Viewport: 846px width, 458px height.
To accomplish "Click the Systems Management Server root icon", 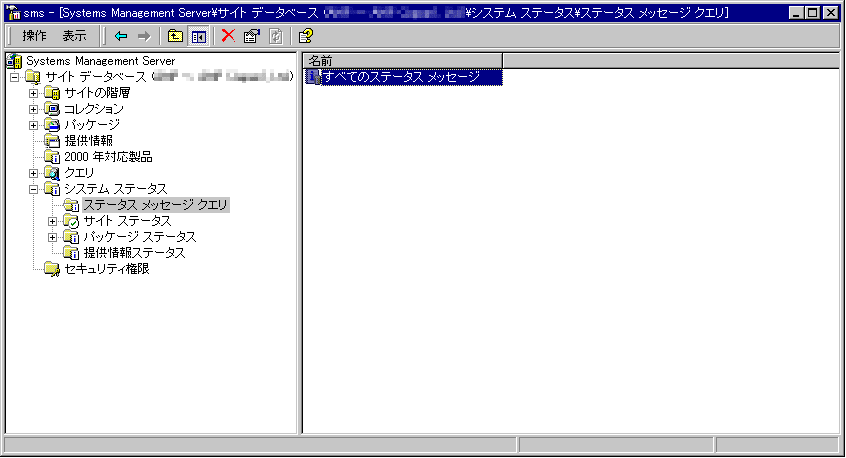I will click(x=15, y=61).
